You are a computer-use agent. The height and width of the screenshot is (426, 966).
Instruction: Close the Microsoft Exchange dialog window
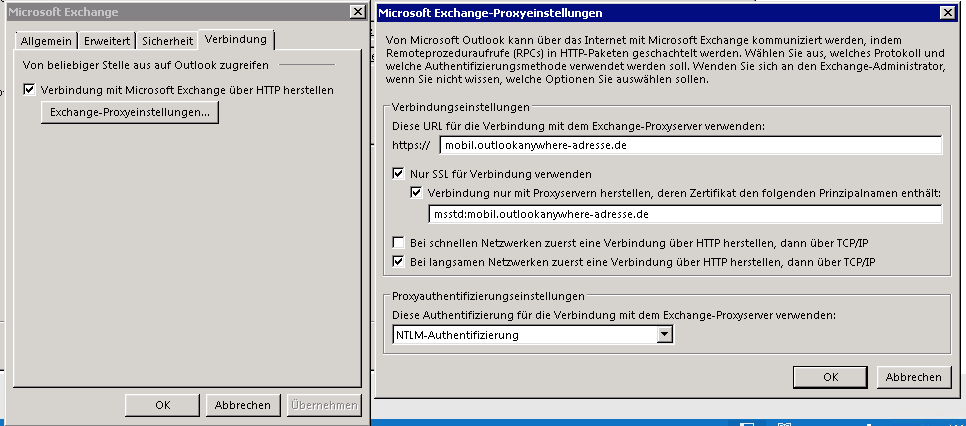point(357,12)
